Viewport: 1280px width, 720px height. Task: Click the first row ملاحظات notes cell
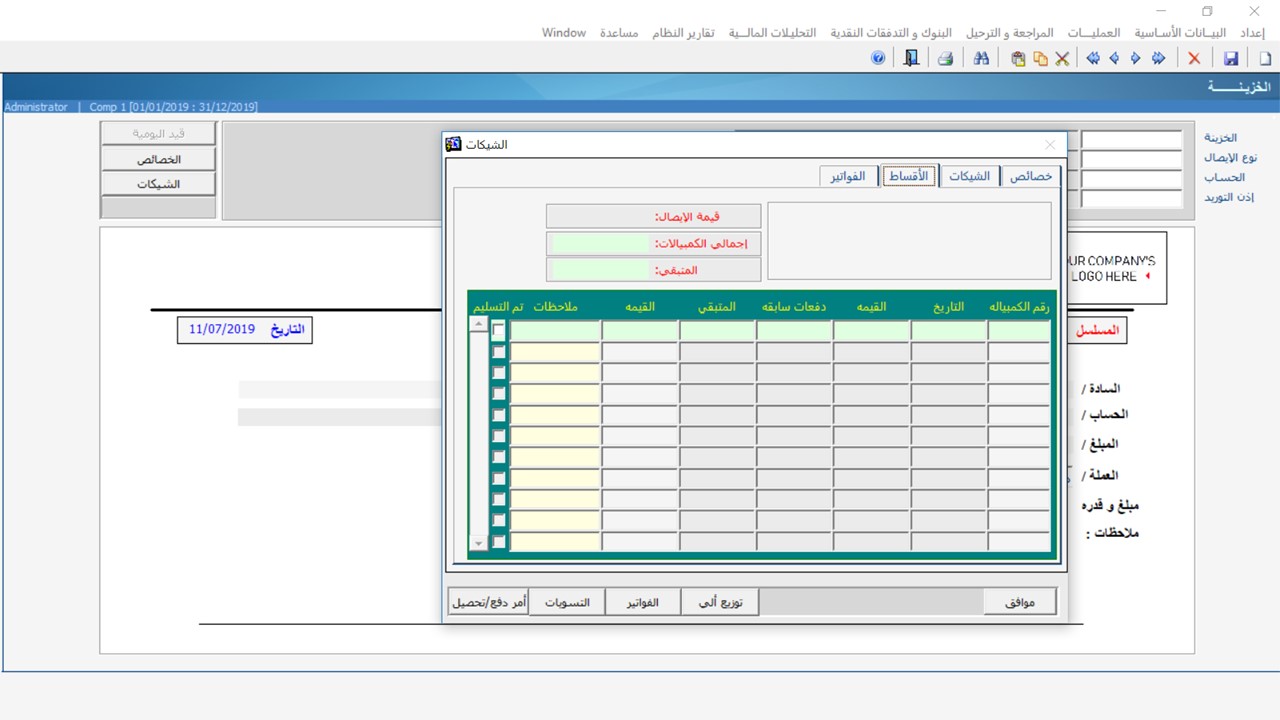[555, 331]
